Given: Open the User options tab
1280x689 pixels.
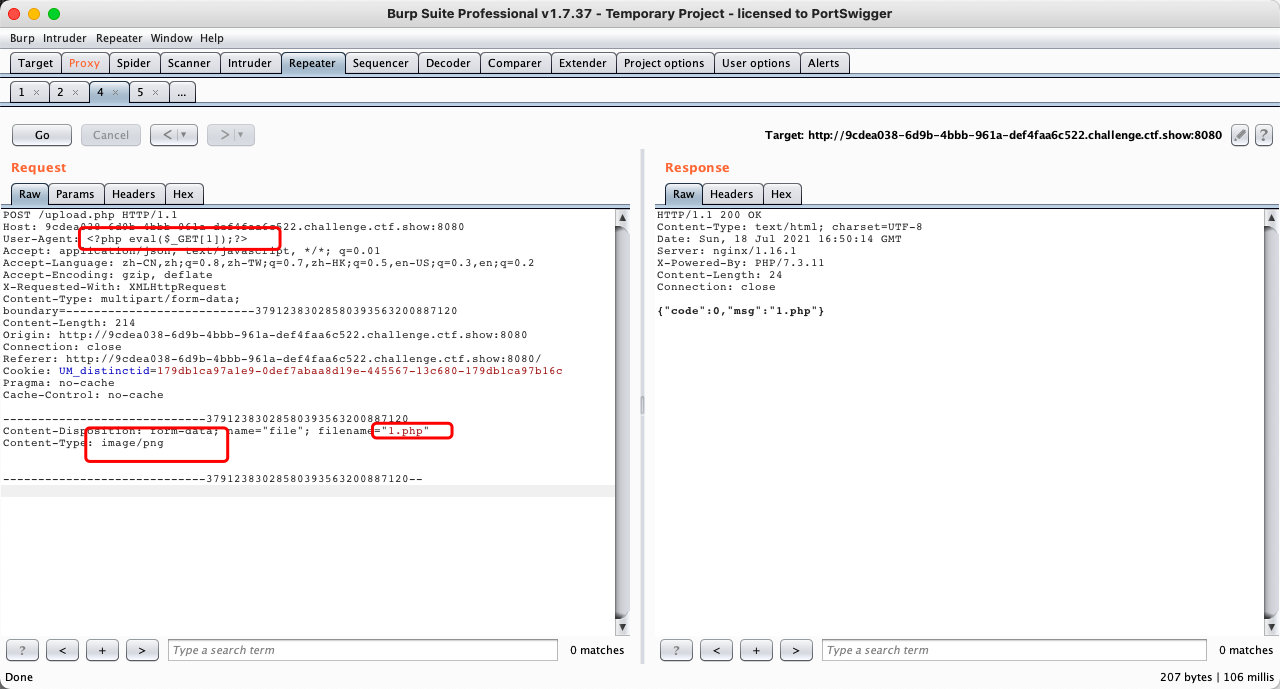Looking at the screenshot, I should coord(756,63).
